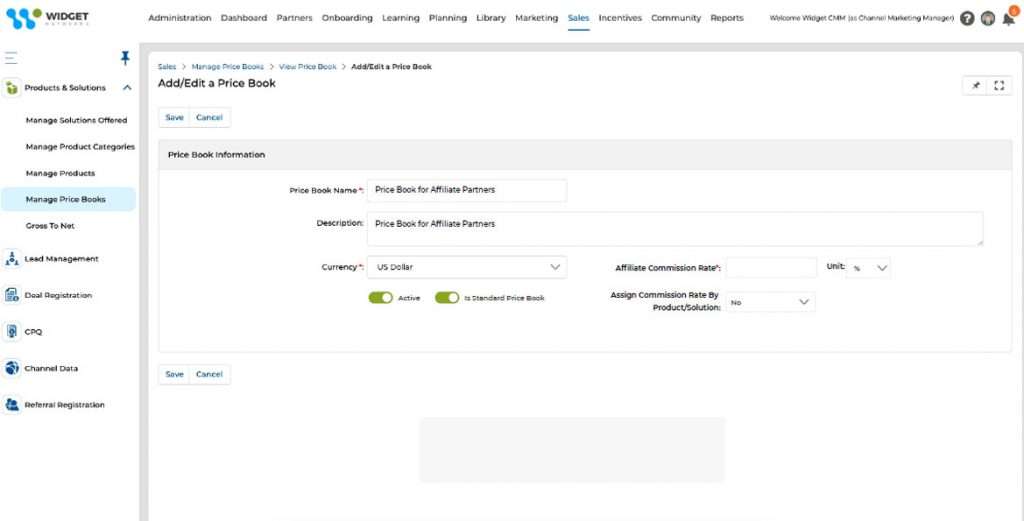Open the Unit percent dropdown
The width and height of the screenshot is (1024, 521).
point(869,268)
